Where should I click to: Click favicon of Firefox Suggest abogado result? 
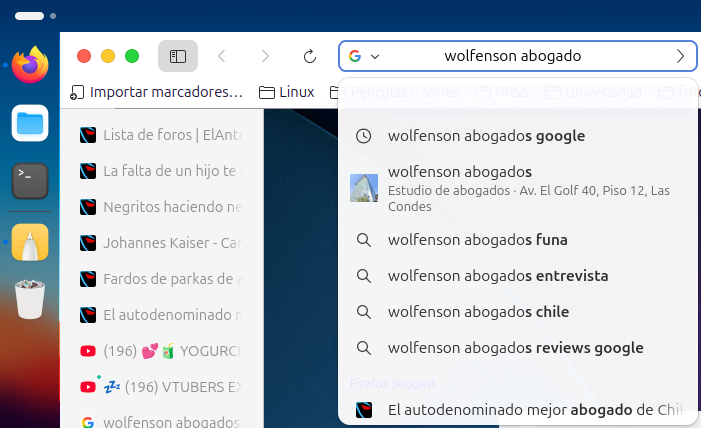(364, 410)
